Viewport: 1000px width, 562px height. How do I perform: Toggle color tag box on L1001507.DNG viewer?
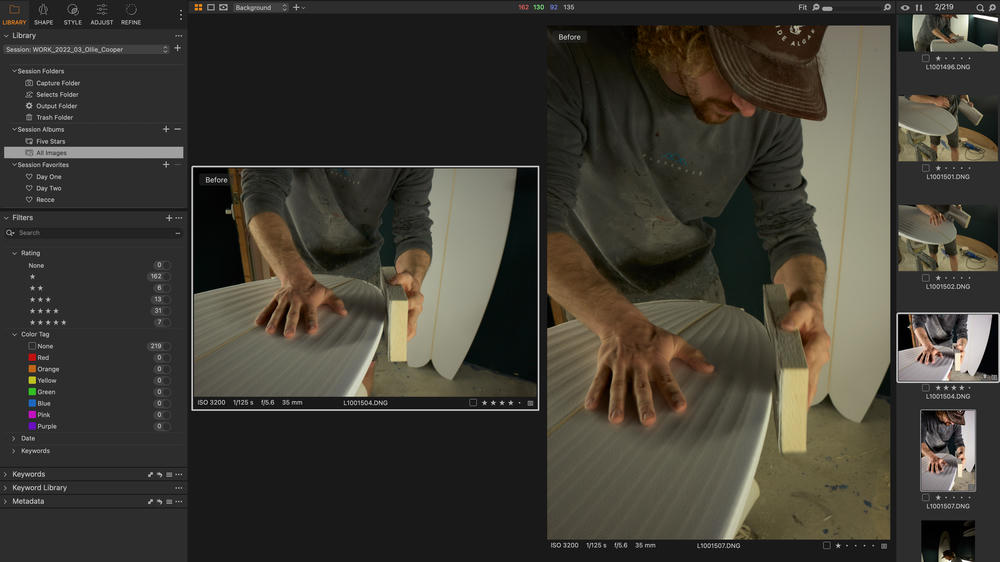click(x=827, y=546)
